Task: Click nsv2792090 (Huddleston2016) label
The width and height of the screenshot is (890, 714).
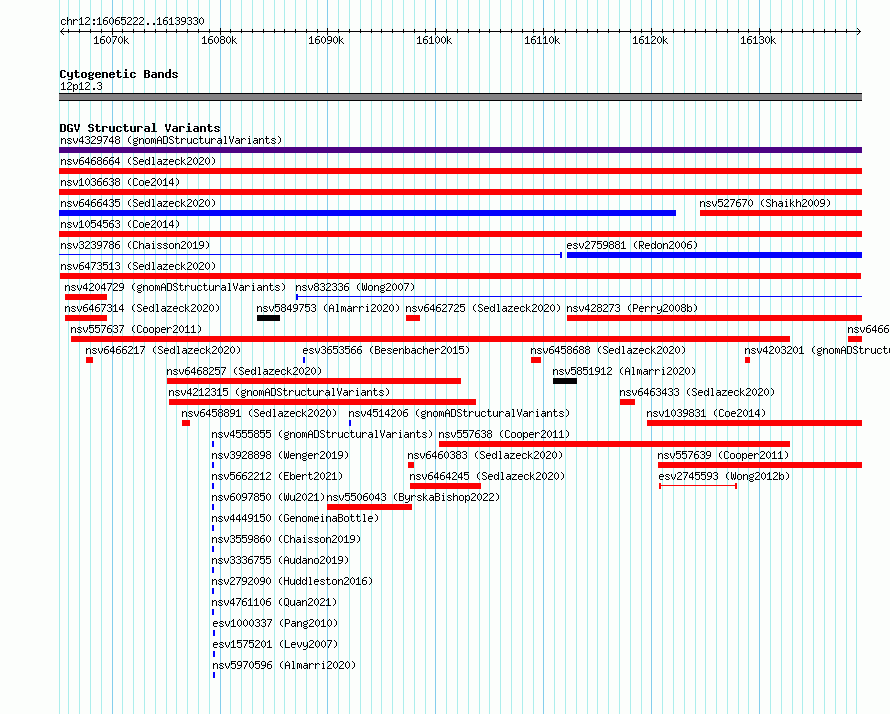Action: [x=292, y=581]
